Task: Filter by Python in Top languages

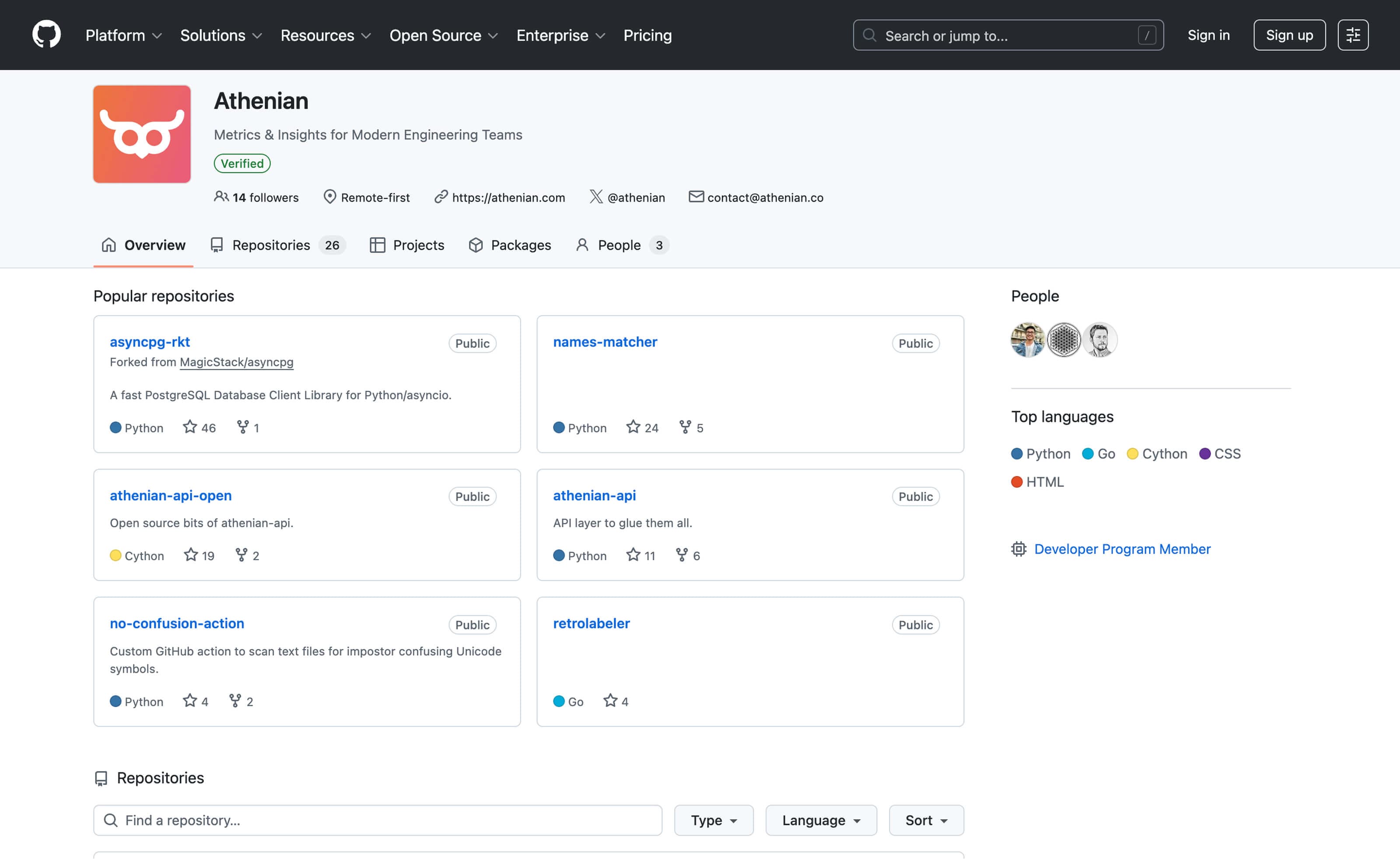Action: click(1041, 453)
